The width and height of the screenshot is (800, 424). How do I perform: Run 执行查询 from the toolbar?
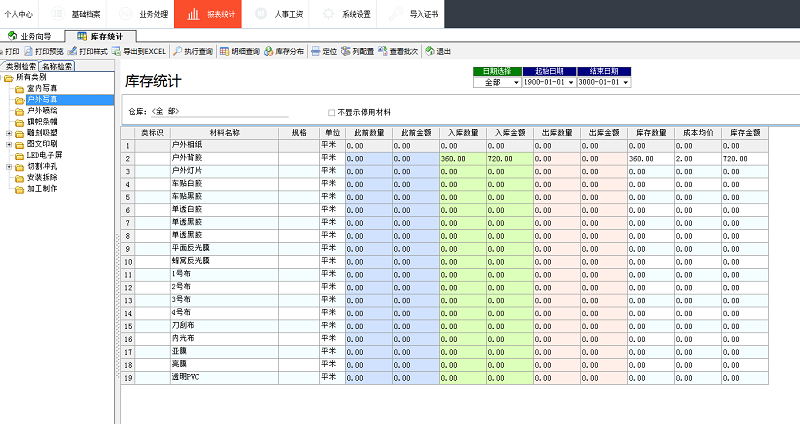coord(192,50)
